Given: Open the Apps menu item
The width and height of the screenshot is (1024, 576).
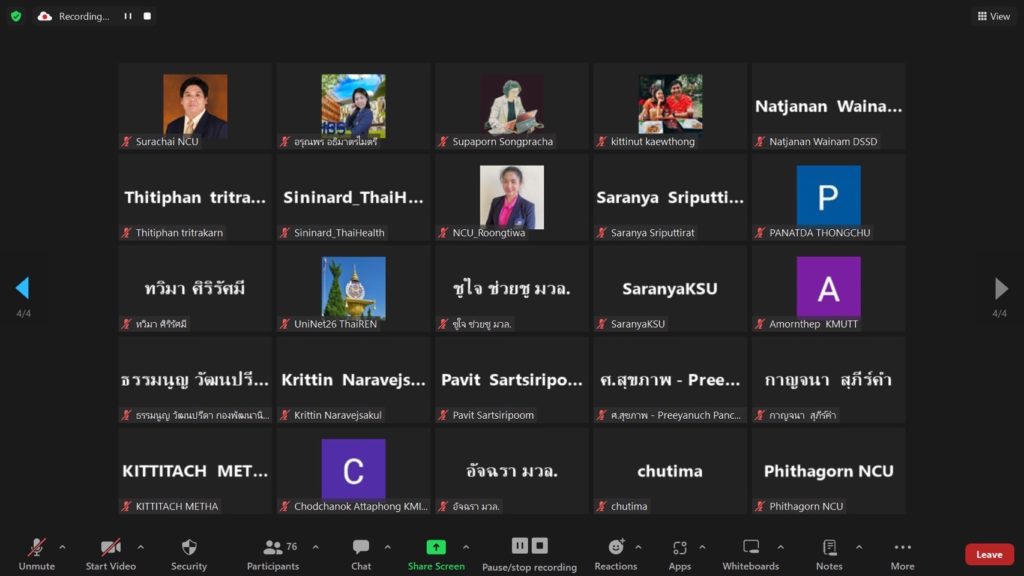Looking at the screenshot, I should pos(680,548).
